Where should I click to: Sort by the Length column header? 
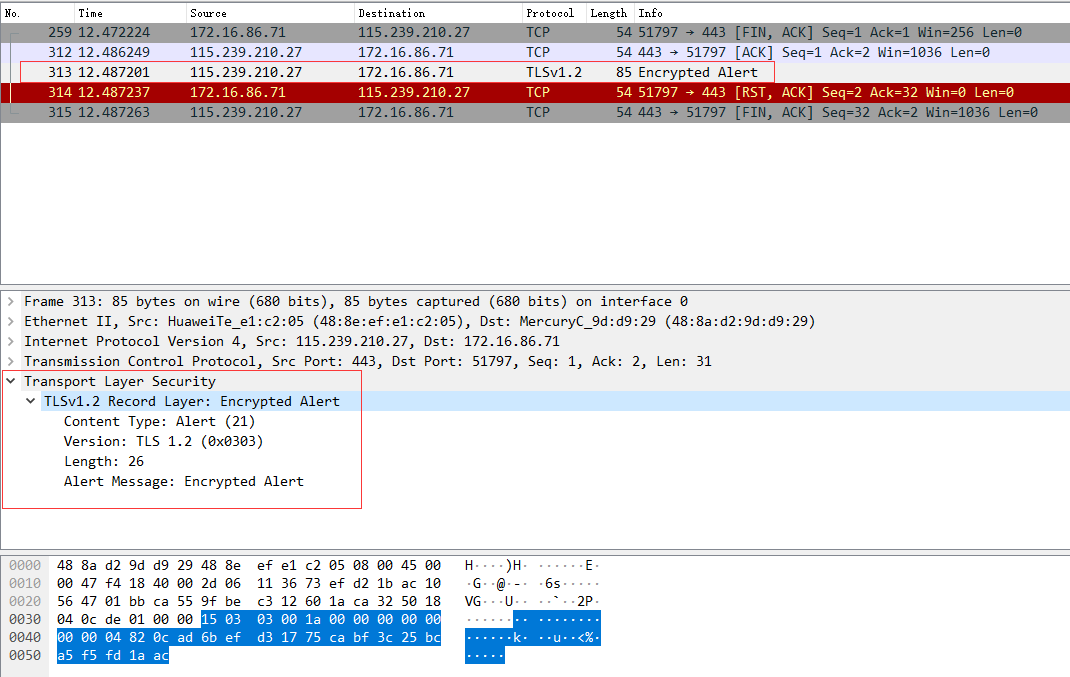click(610, 13)
